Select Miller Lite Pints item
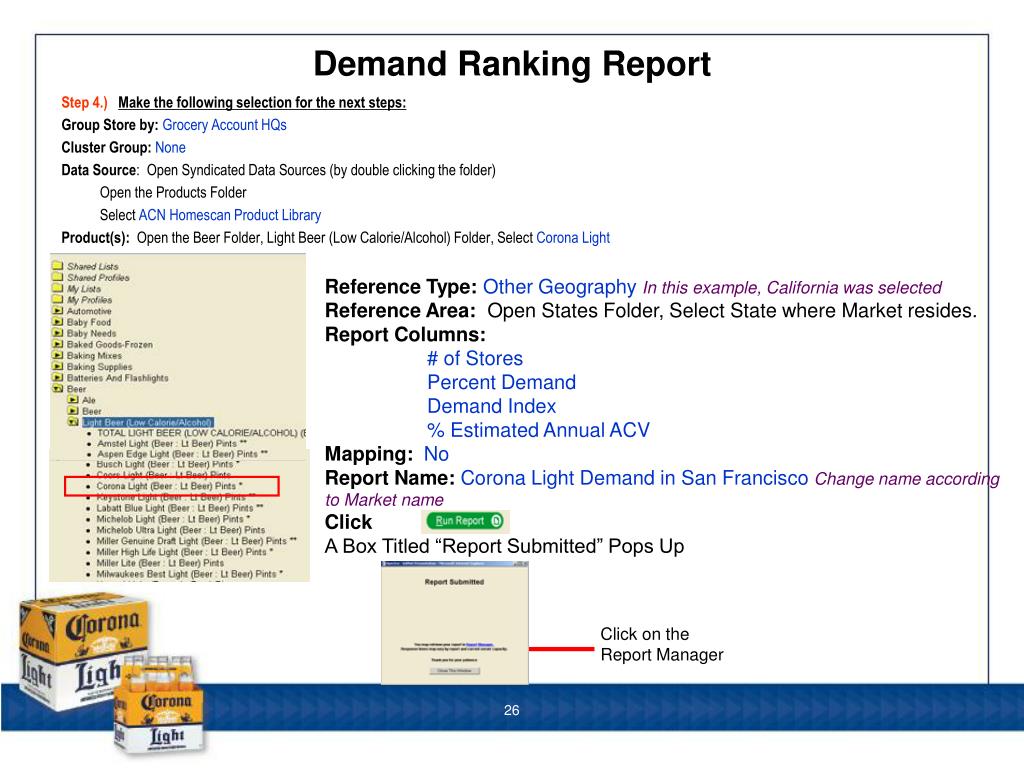 point(160,563)
